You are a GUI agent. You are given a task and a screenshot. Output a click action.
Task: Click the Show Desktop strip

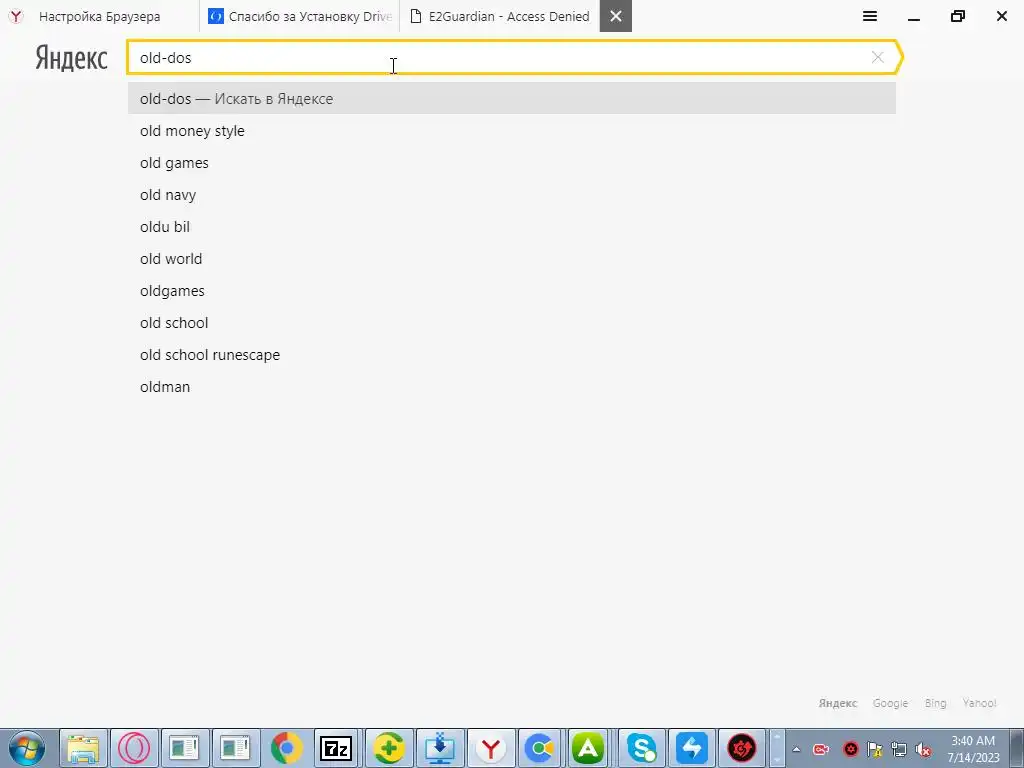click(x=1018, y=748)
